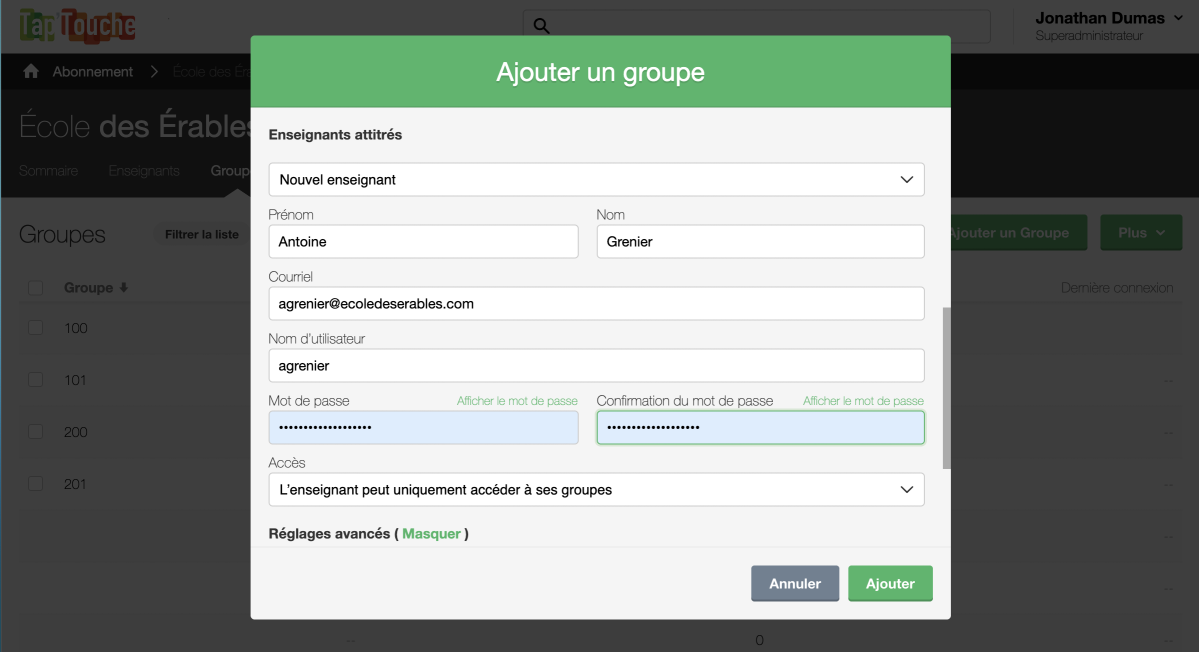Click into the Courriel email field
The height and width of the screenshot is (652, 1199).
(596, 304)
